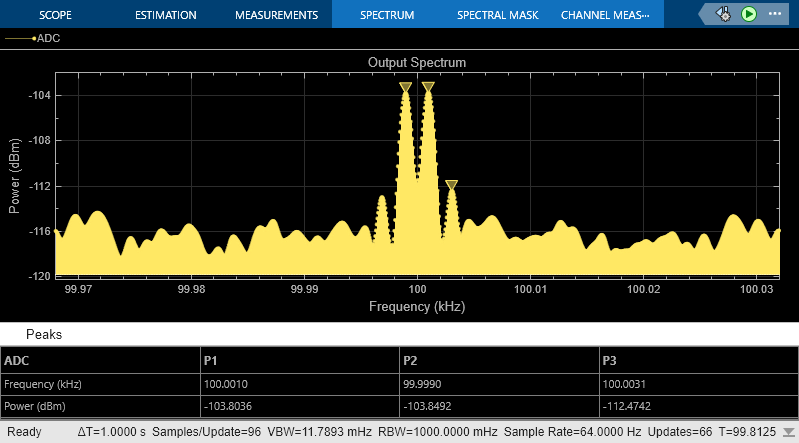Open the Measurements tab
The height and width of the screenshot is (443, 799).
point(276,15)
